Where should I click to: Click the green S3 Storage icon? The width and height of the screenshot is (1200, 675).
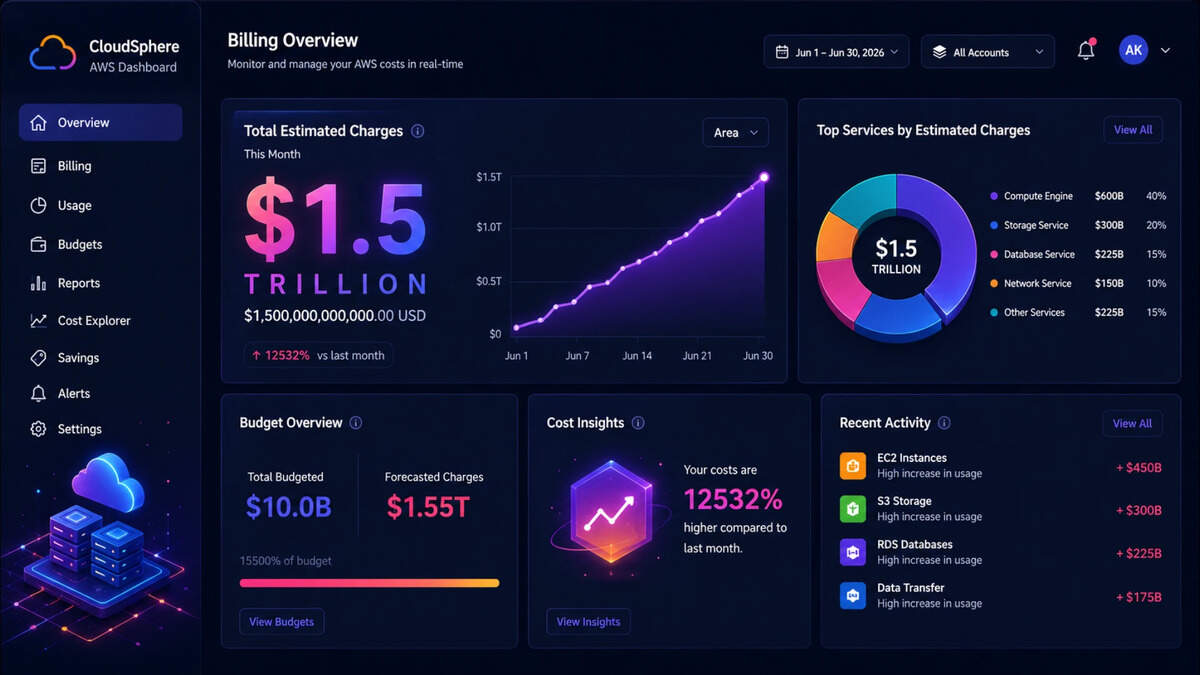point(853,509)
